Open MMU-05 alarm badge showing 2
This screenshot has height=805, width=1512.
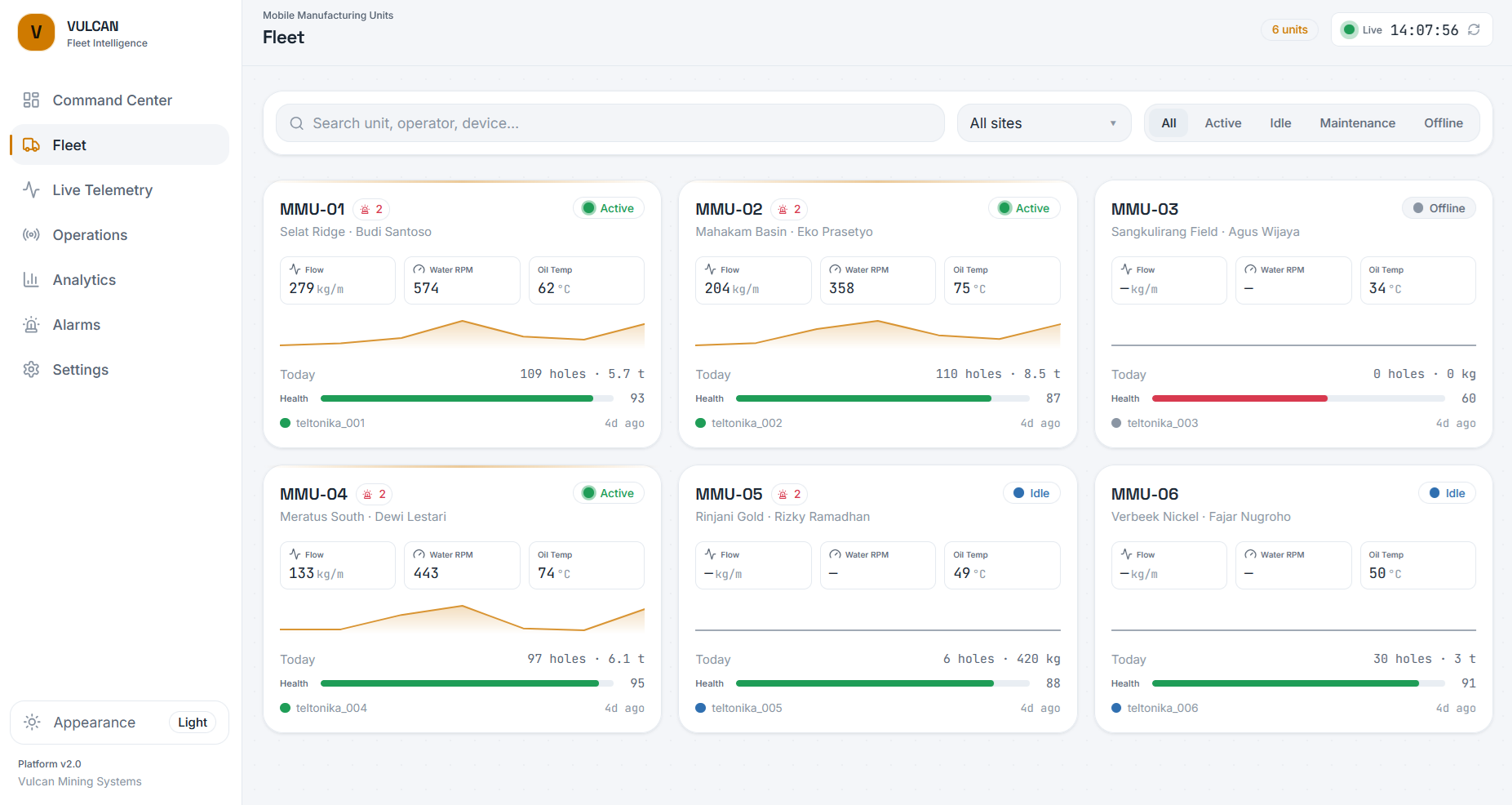[x=789, y=494]
